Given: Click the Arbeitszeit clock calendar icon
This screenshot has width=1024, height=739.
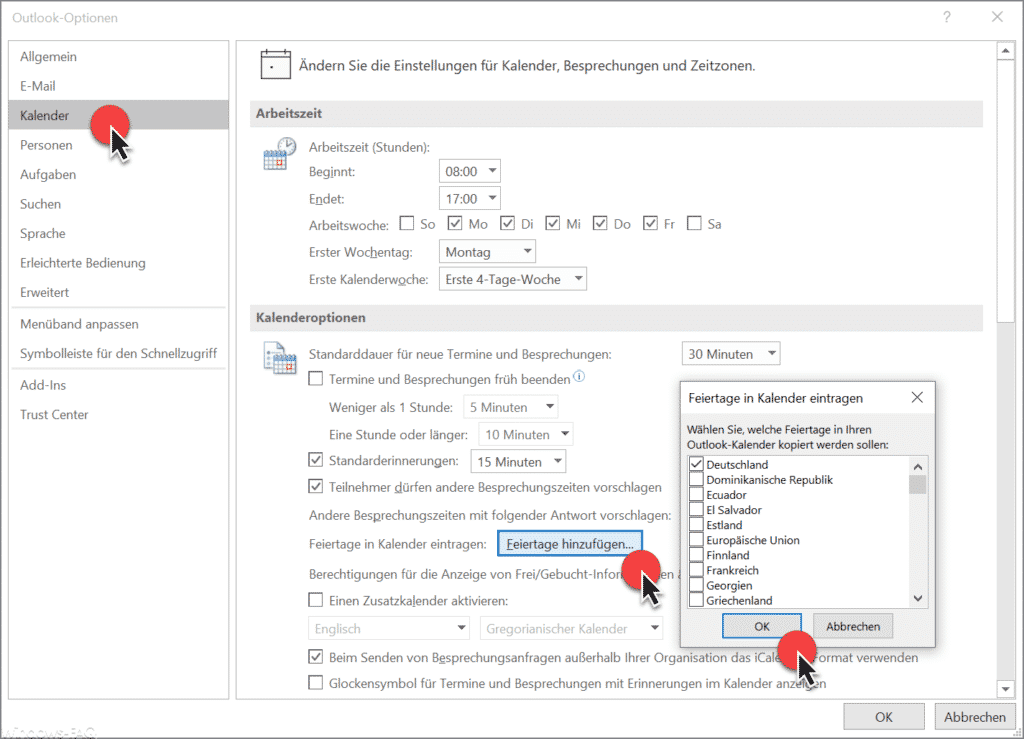Looking at the screenshot, I should (x=280, y=154).
